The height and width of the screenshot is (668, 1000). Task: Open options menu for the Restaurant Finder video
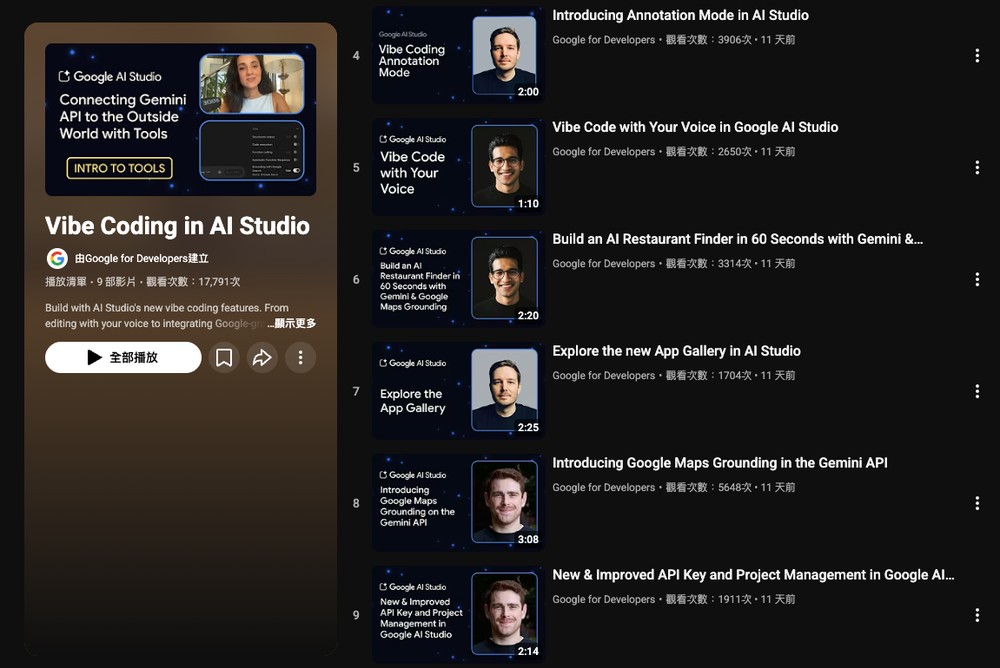tap(977, 279)
